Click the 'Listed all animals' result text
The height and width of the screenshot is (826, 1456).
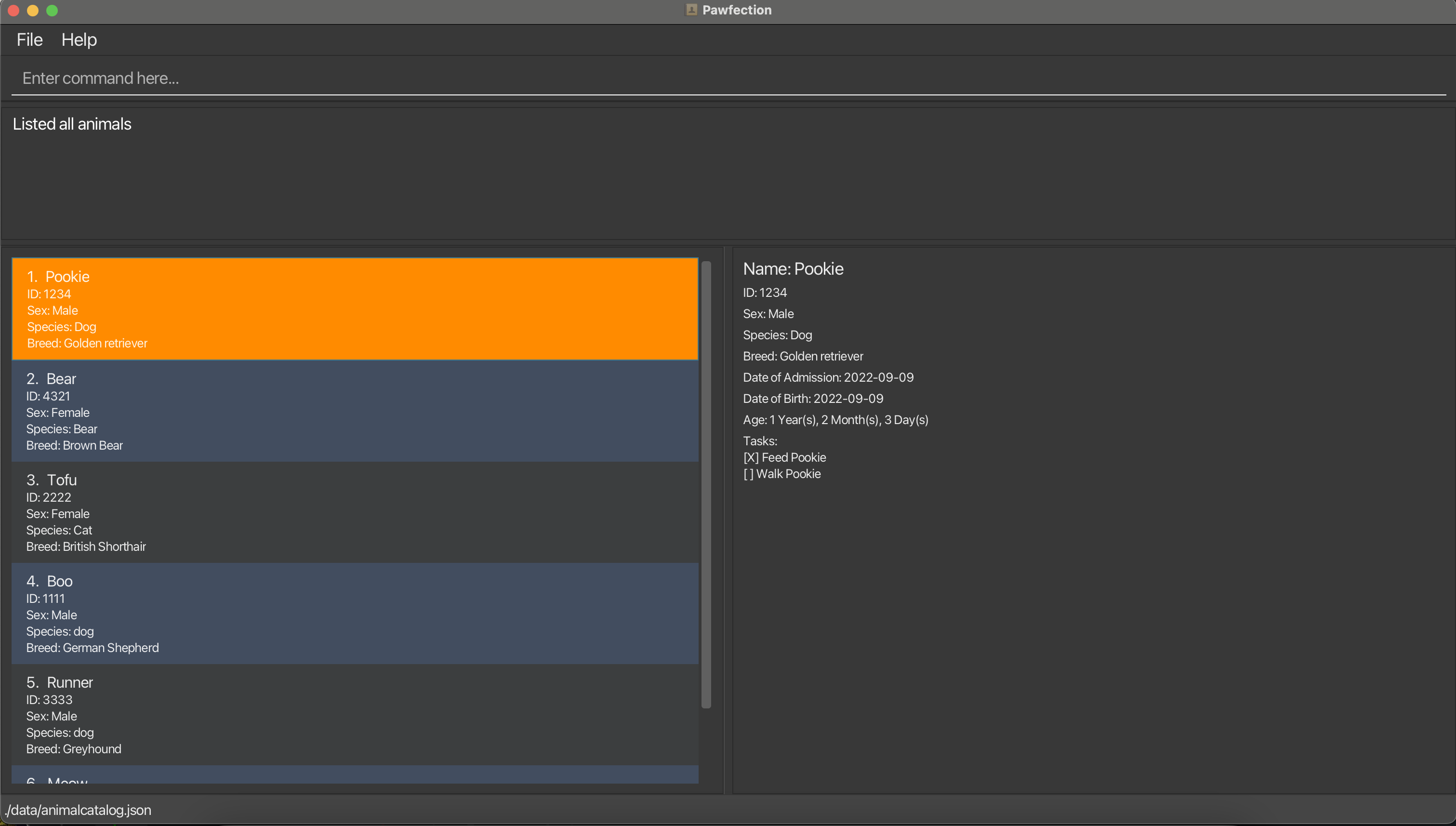72,124
